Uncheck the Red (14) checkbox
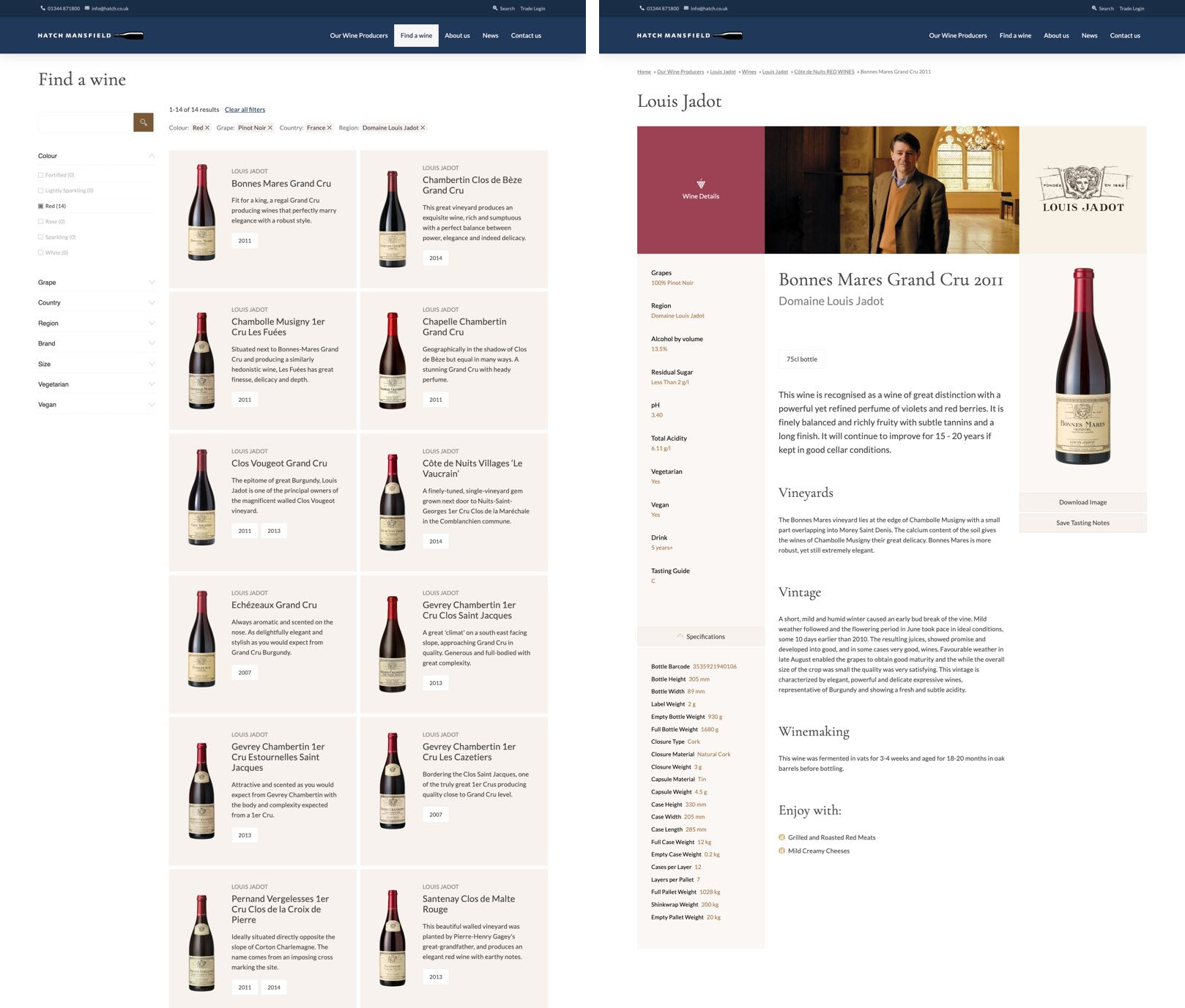This screenshot has width=1185, height=1008. 40,206
